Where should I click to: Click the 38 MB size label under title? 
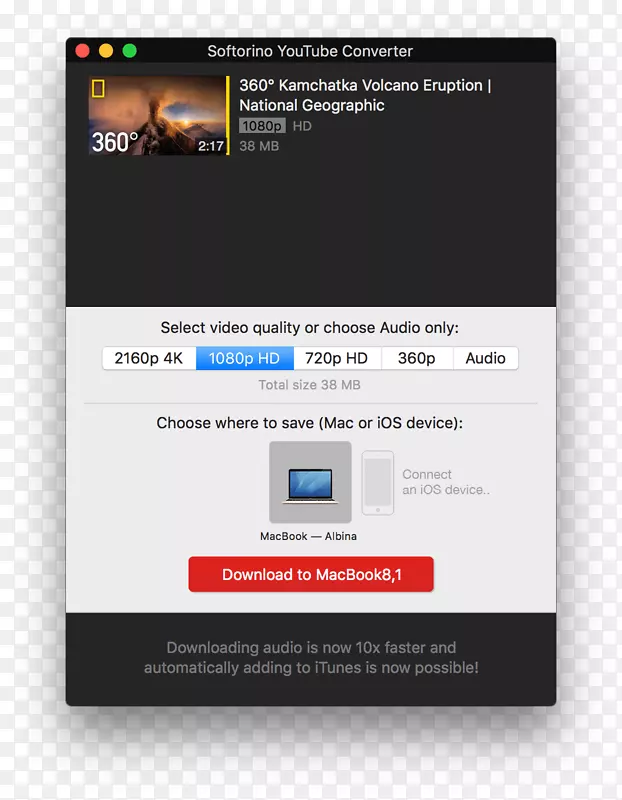coord(259,146)
